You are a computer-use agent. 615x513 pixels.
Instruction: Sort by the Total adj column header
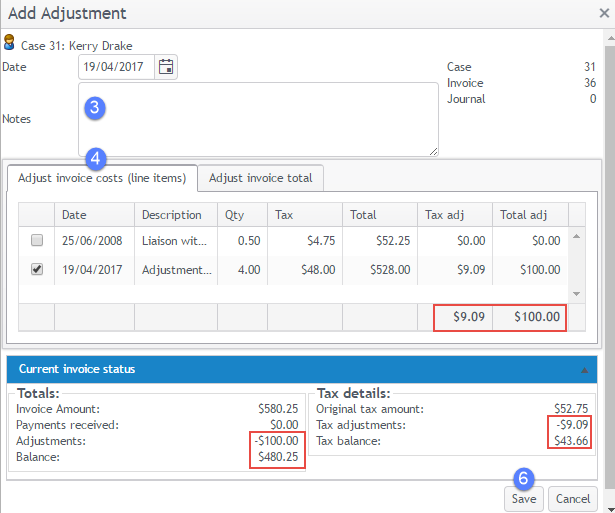(x=527, y=214)
